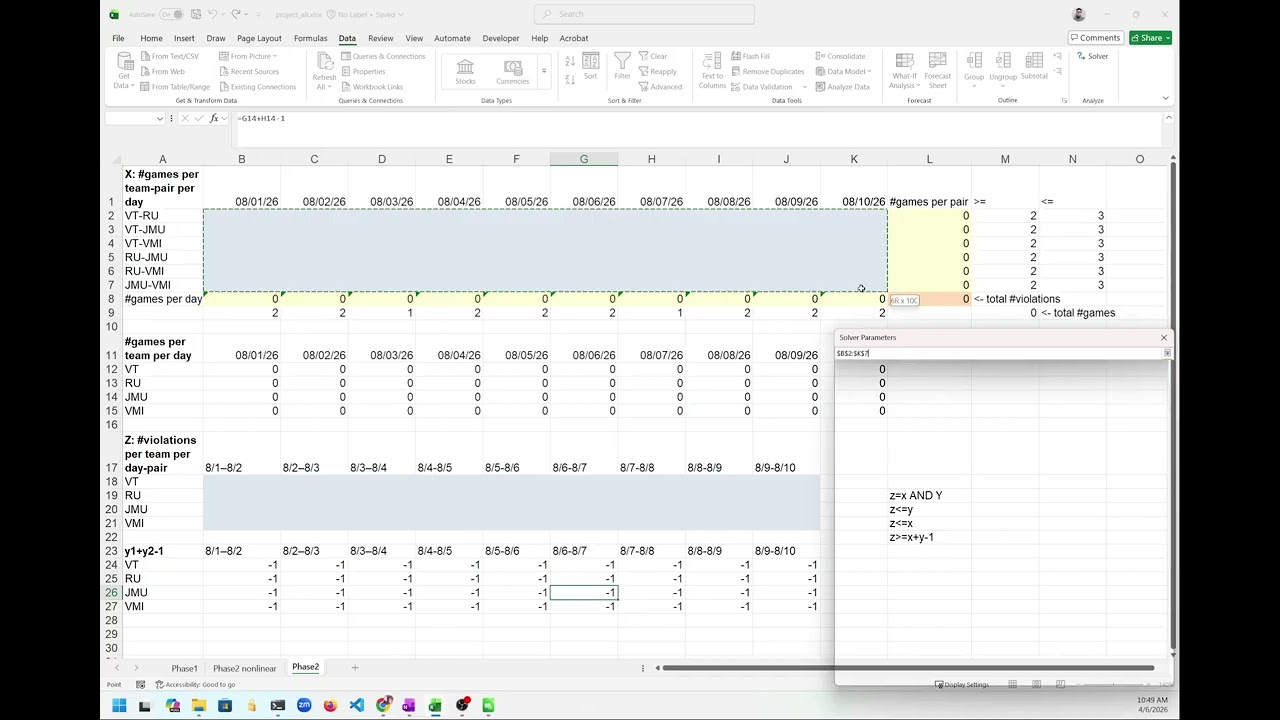The image size is (1280, 720).
Task: Collapse the Solver range selector
Action: click(1166, 353)
